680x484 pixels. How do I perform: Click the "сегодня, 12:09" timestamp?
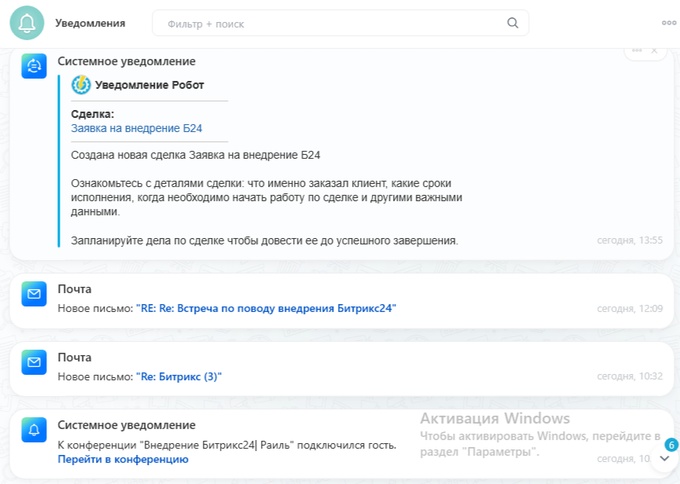pyautogui.click(x=630, y=308)
